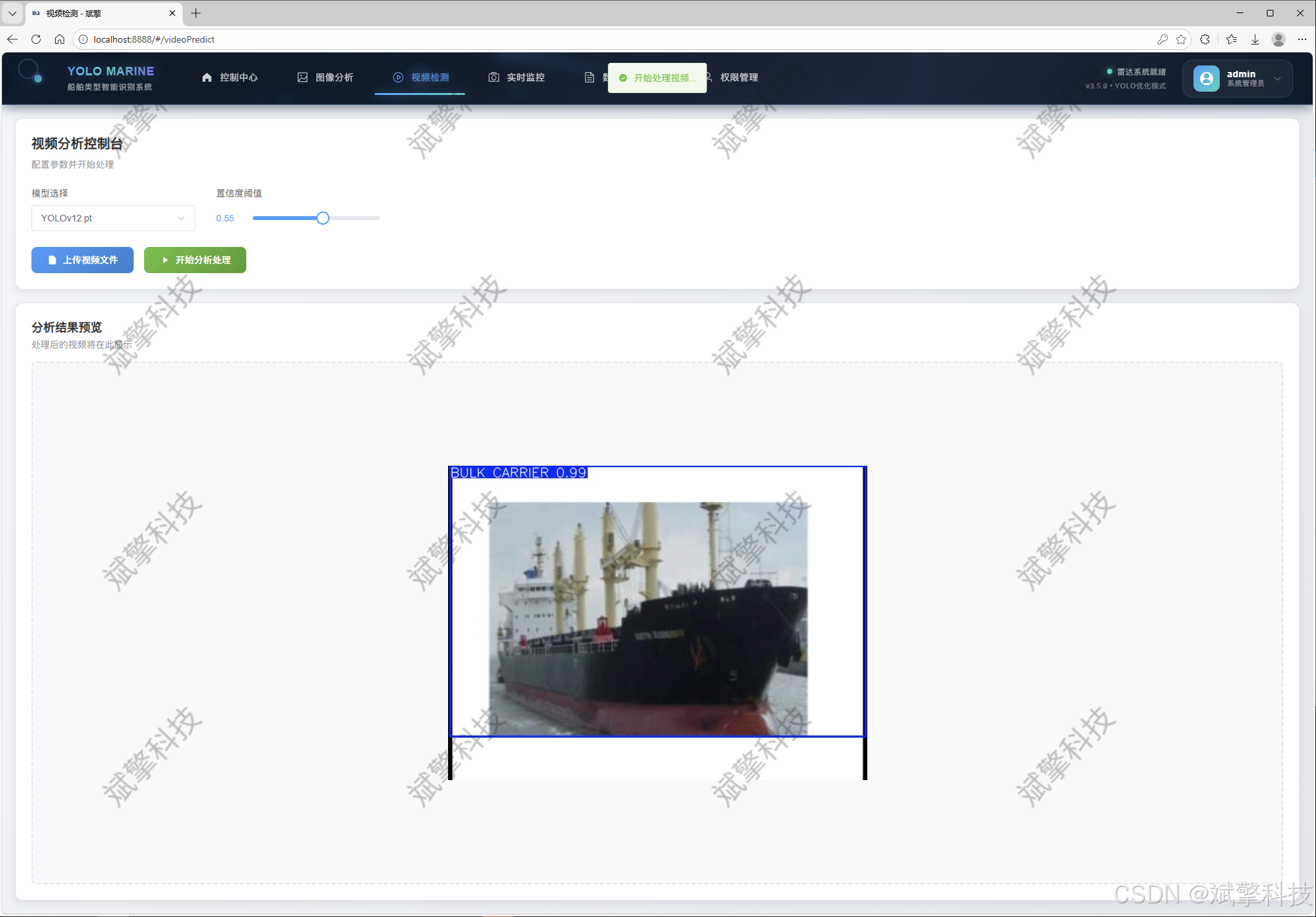Click the browser refresh icon

click(x=36, y=39)
